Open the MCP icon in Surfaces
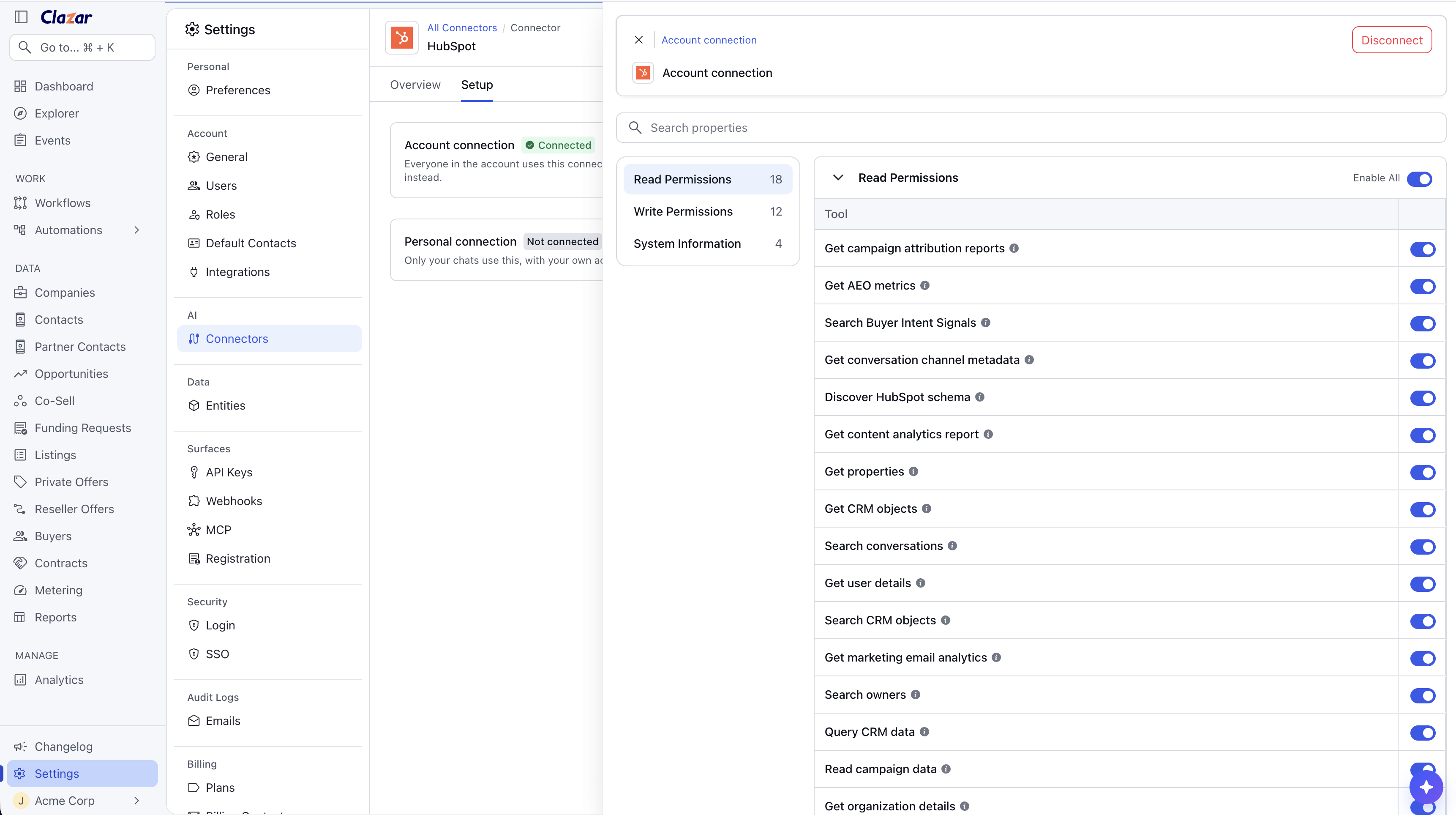This screenshot has height=815, width=1456. [x=194, y=529]
